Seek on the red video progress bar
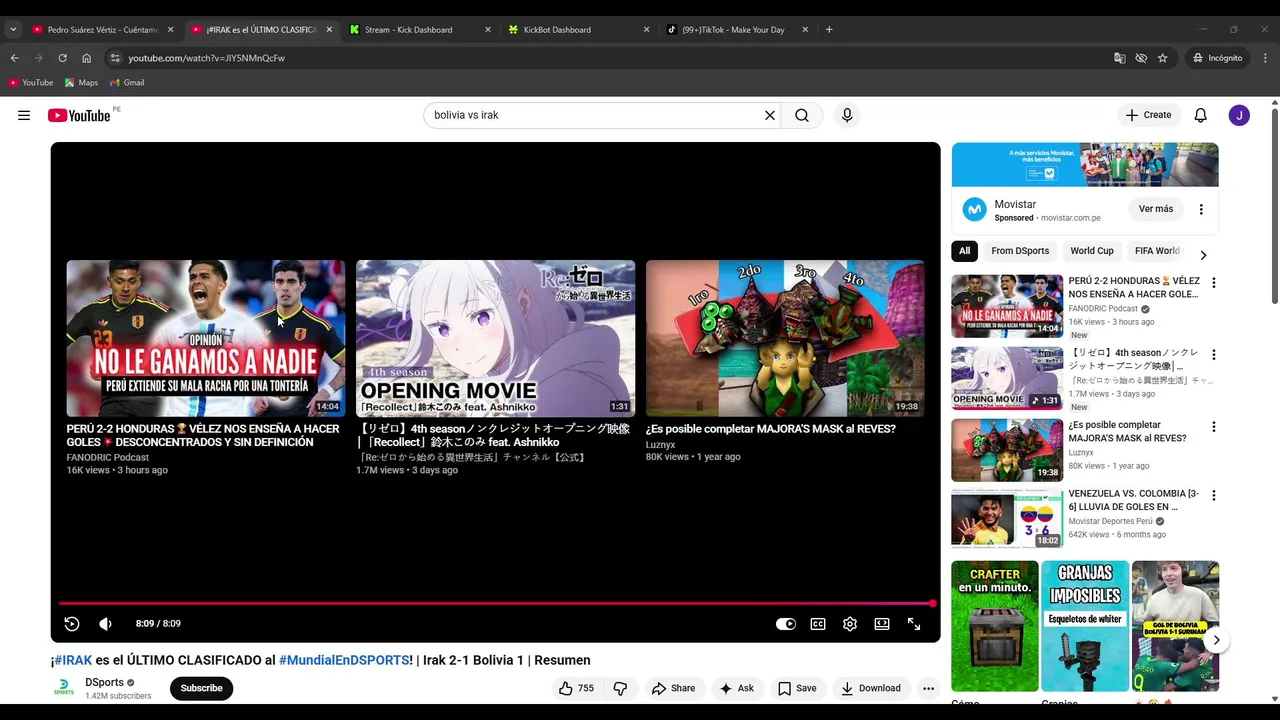 click(x=496, y=603)
